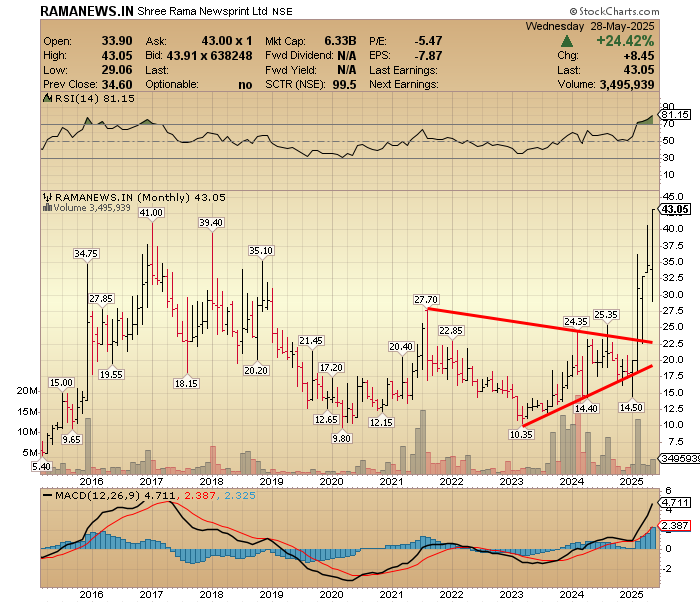700x603 pixels.
Task: Click the 5.40 low price label
Action: point(41,466)
